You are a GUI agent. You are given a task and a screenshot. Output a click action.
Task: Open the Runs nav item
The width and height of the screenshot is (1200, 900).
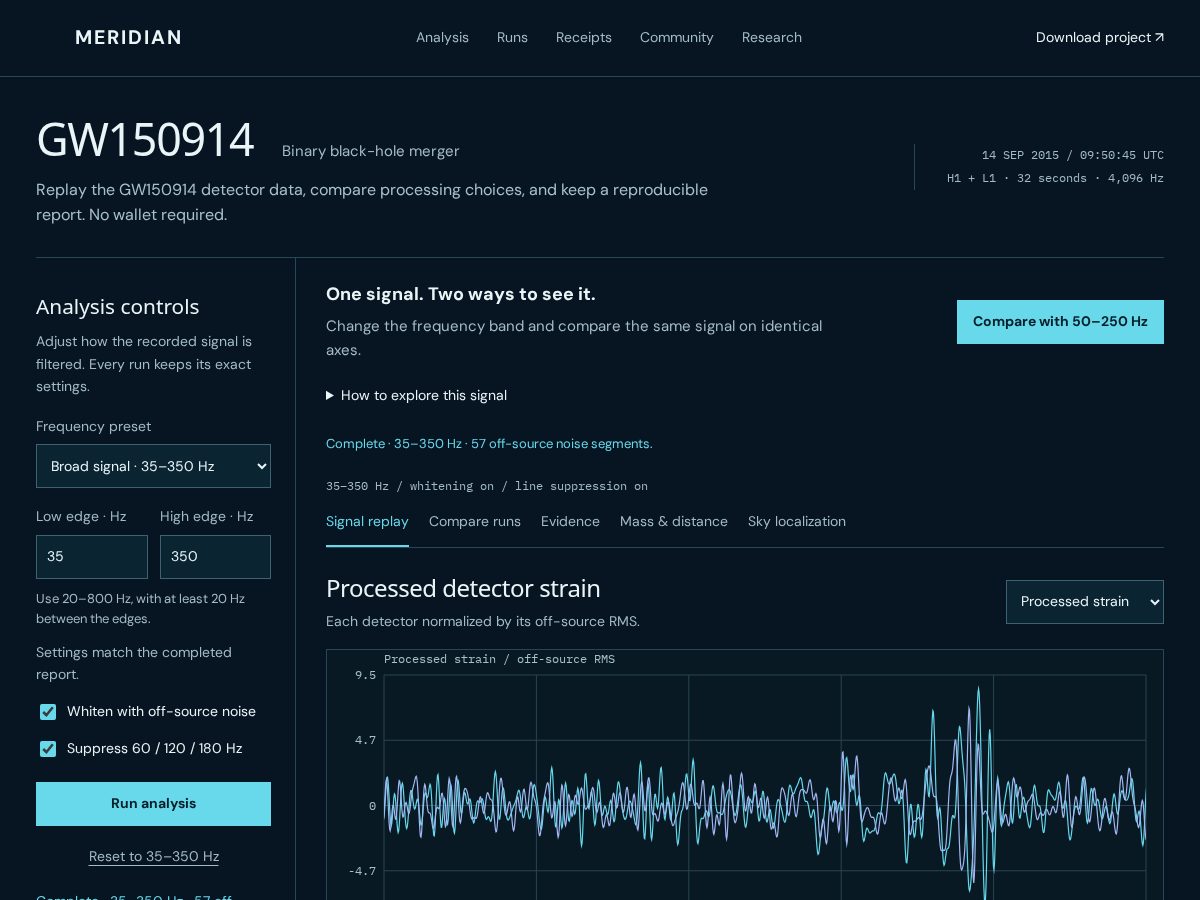[512, 37]
